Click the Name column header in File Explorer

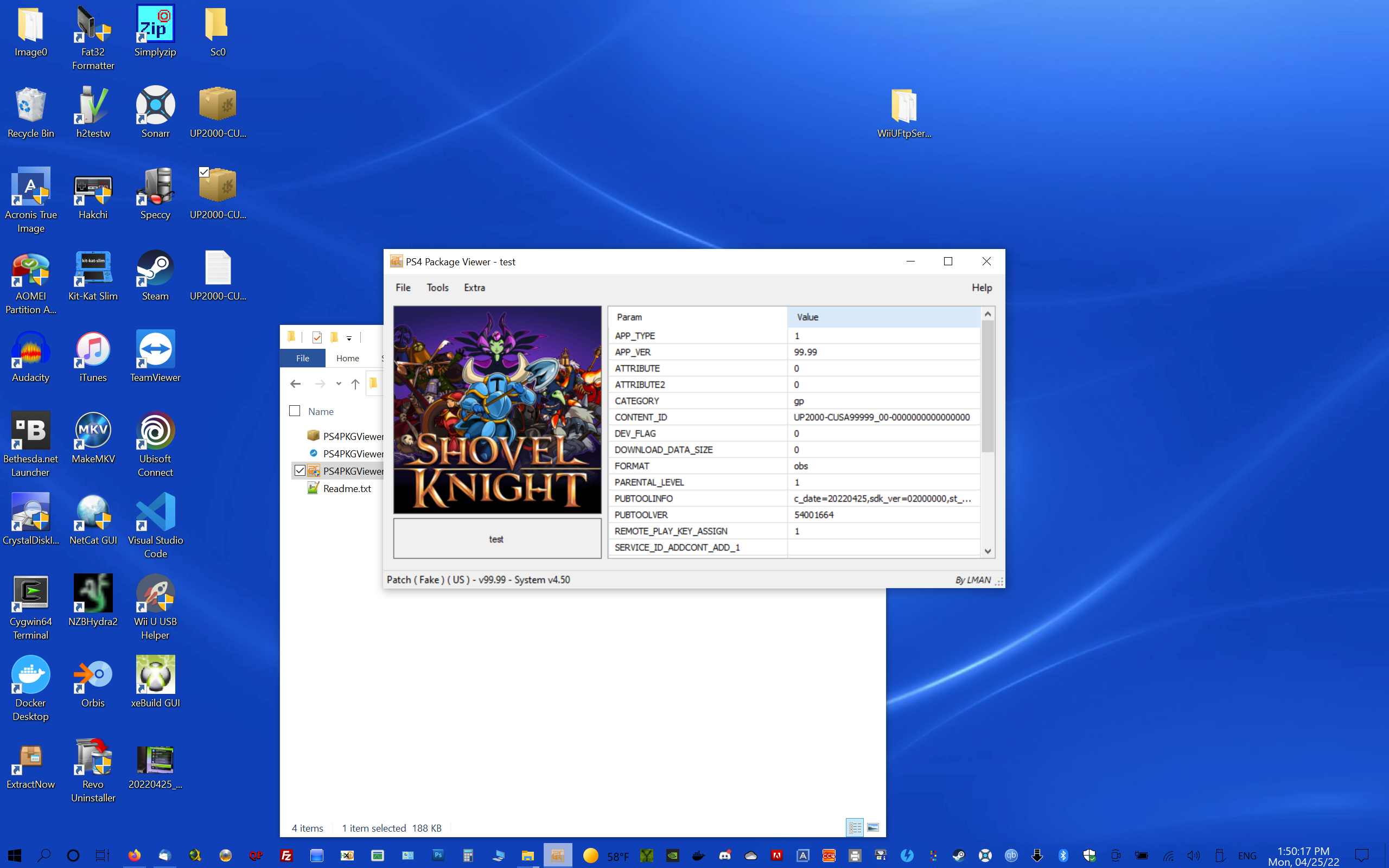320,412
